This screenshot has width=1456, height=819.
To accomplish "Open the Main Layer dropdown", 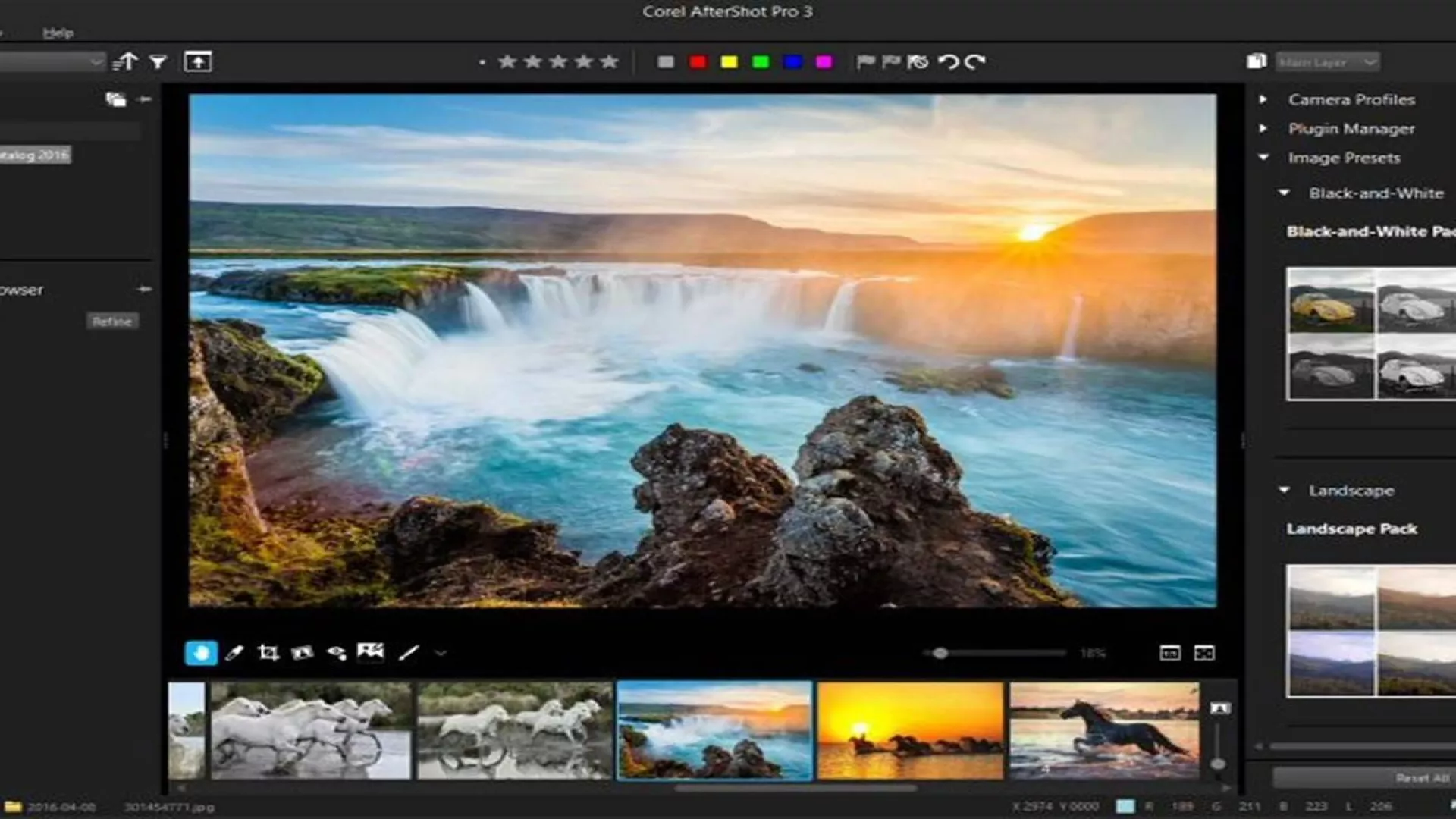I will click(x=1327, y=62).
